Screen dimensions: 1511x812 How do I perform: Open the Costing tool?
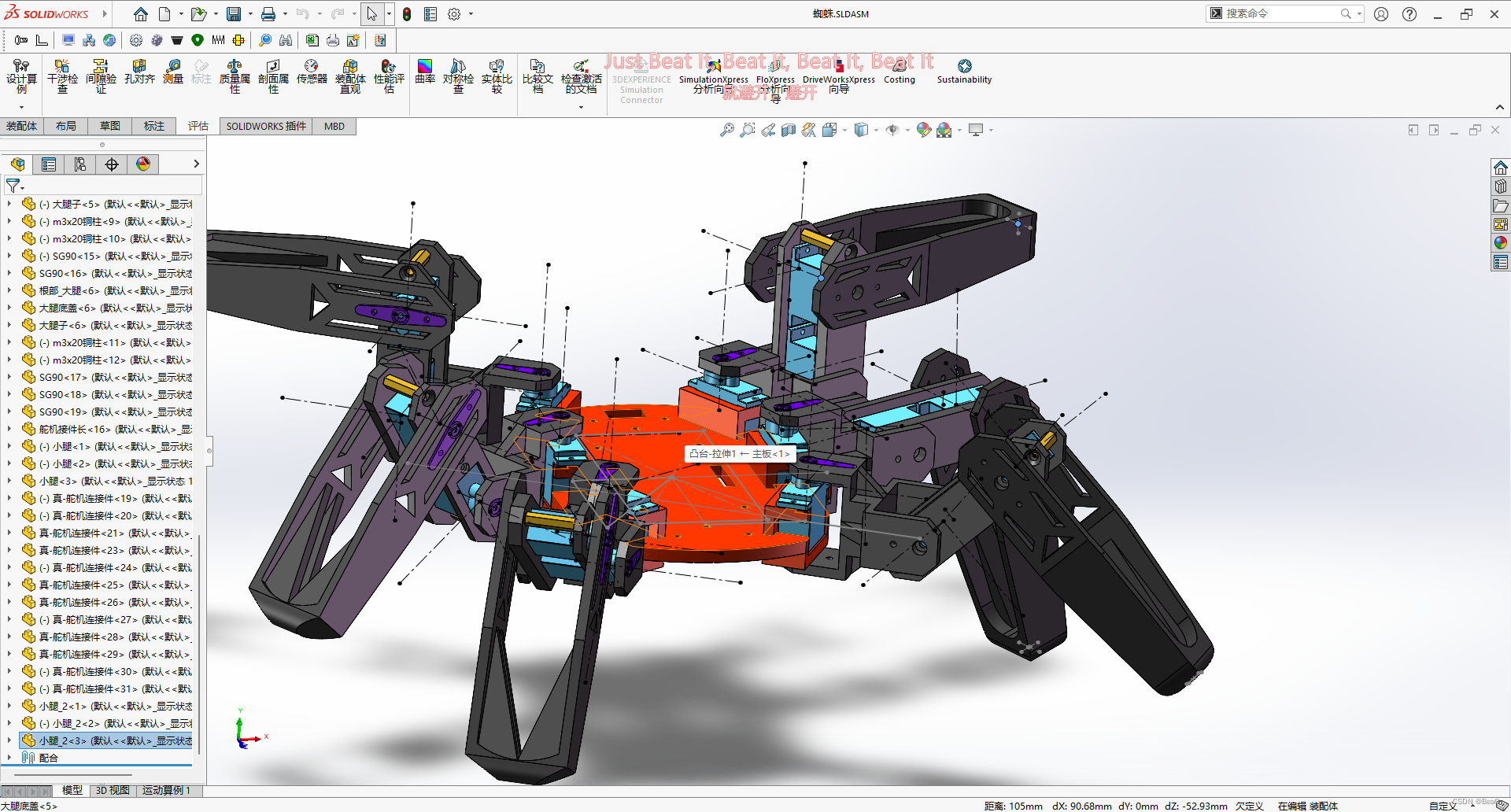[900, 72]
